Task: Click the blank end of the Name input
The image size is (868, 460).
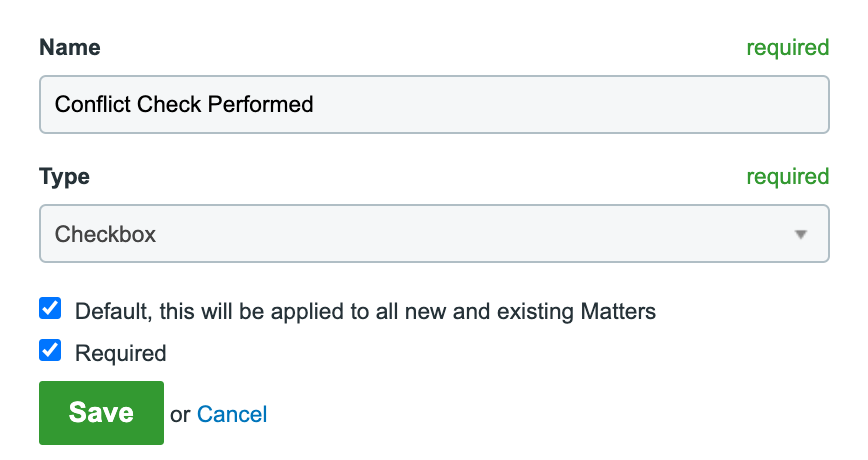Action: 570,105
